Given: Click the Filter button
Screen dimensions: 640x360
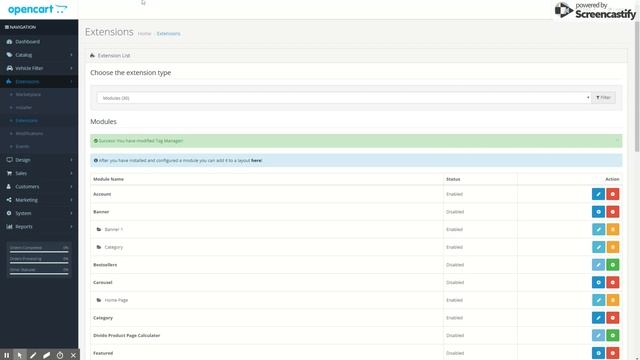Looking at the screenshot, I should (603, 98).
